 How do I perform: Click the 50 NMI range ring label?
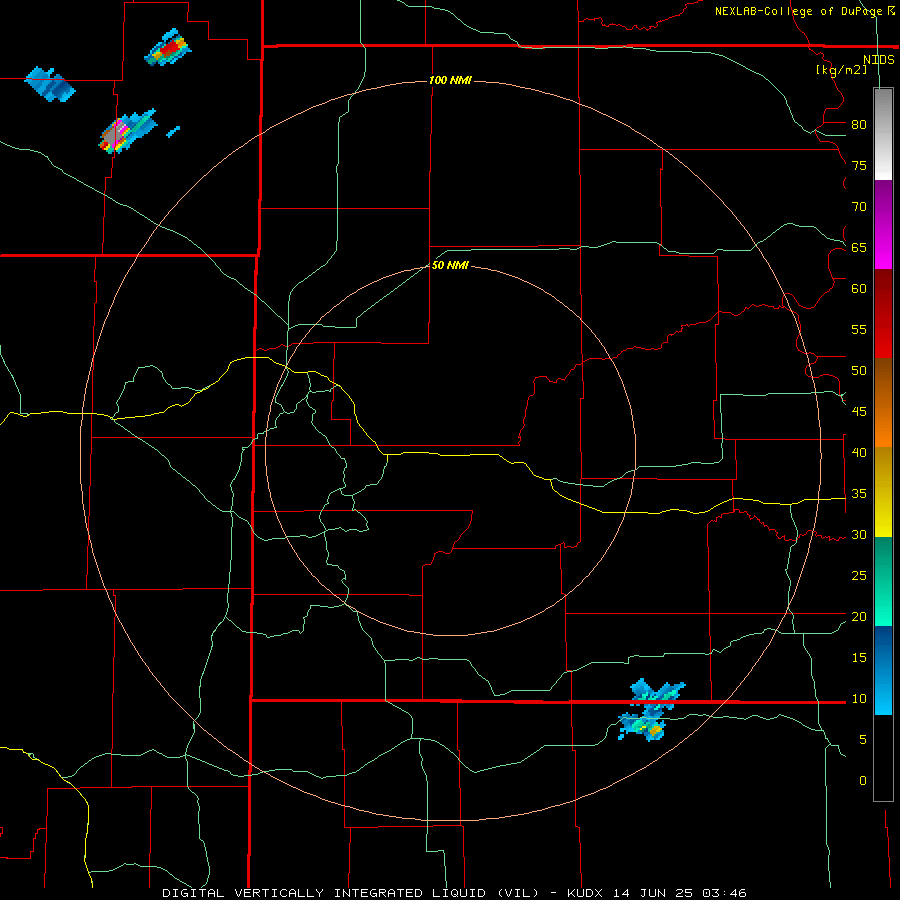[450, 265]
